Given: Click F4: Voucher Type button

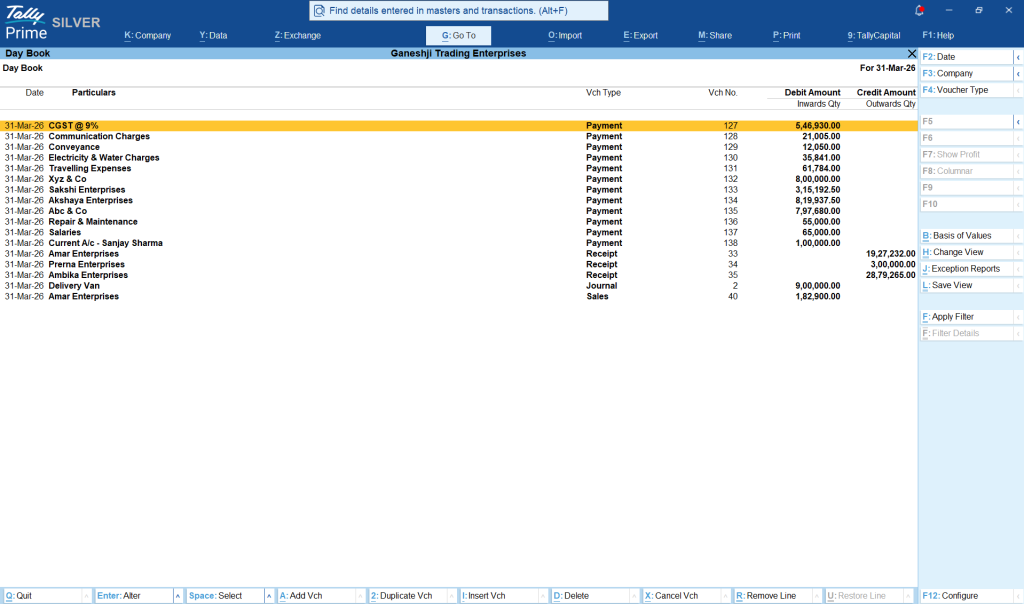Looking at the screenshot, I should [967, 89].
